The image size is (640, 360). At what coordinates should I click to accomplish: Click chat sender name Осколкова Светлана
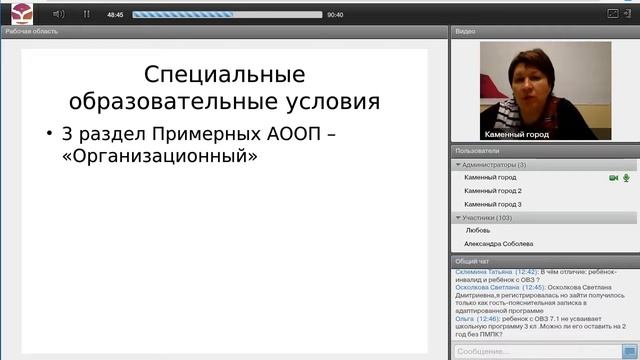click(488, 288)
